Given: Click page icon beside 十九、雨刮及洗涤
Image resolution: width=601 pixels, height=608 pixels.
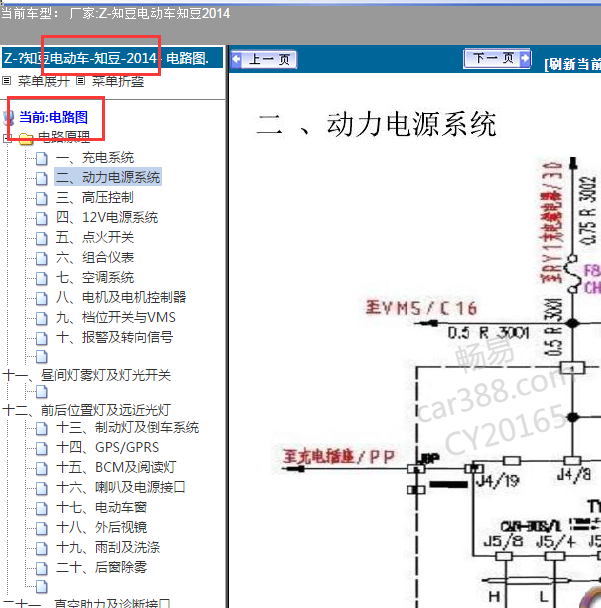Looking at the screenshot, I should click(41, 548).
